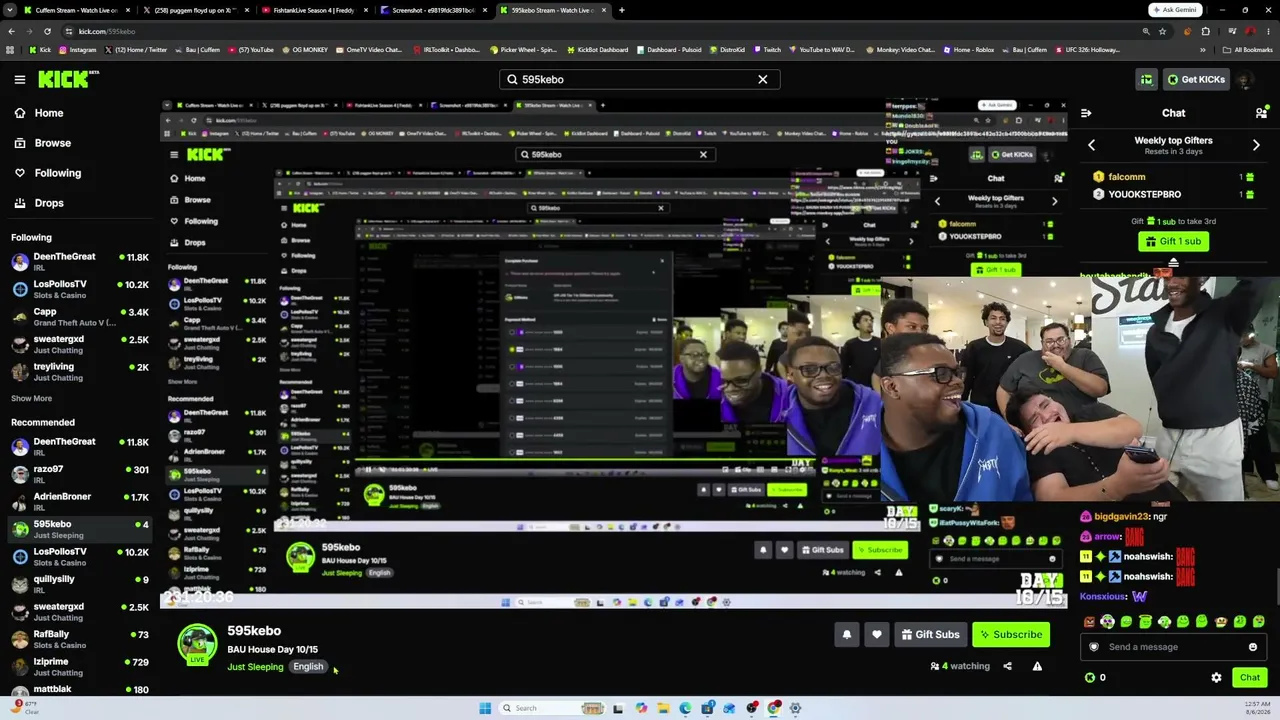Open DeenTheGreat channel under Following

(x=78, y=262)
